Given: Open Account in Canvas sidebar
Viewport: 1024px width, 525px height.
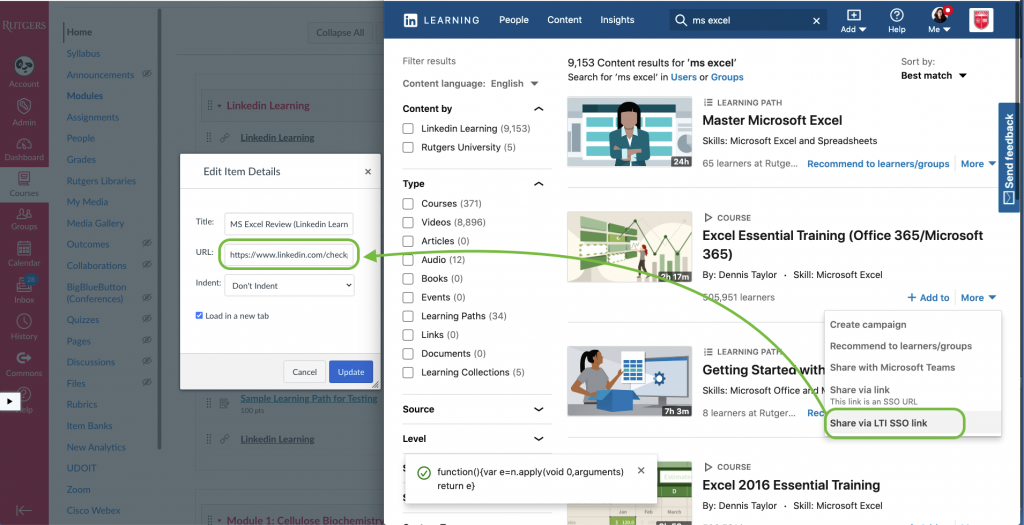Looking at the screenshot, I should tap(24, 71).
